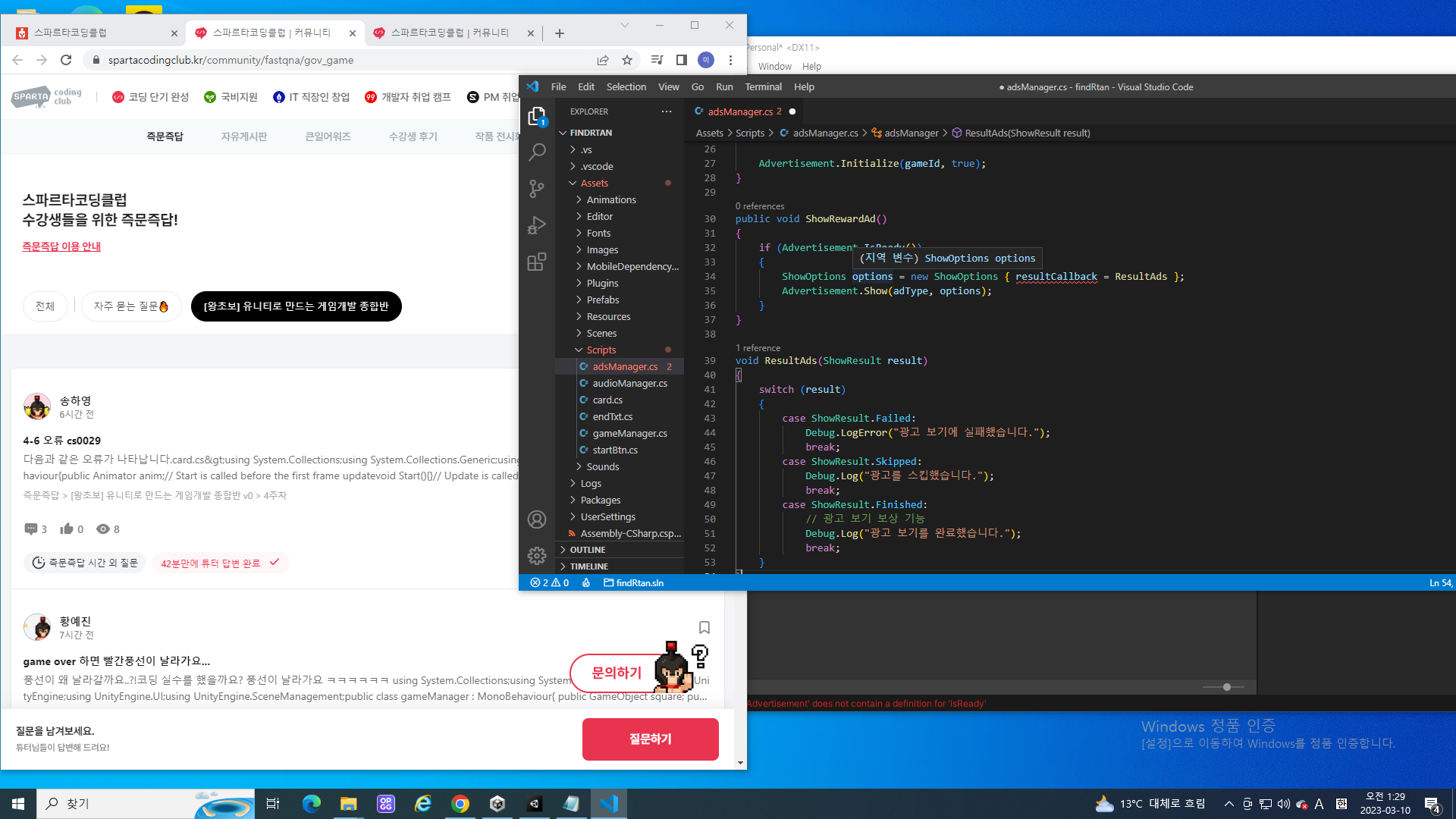
Task: Open the Extensions view in VS Code
Action: point(537,262)
